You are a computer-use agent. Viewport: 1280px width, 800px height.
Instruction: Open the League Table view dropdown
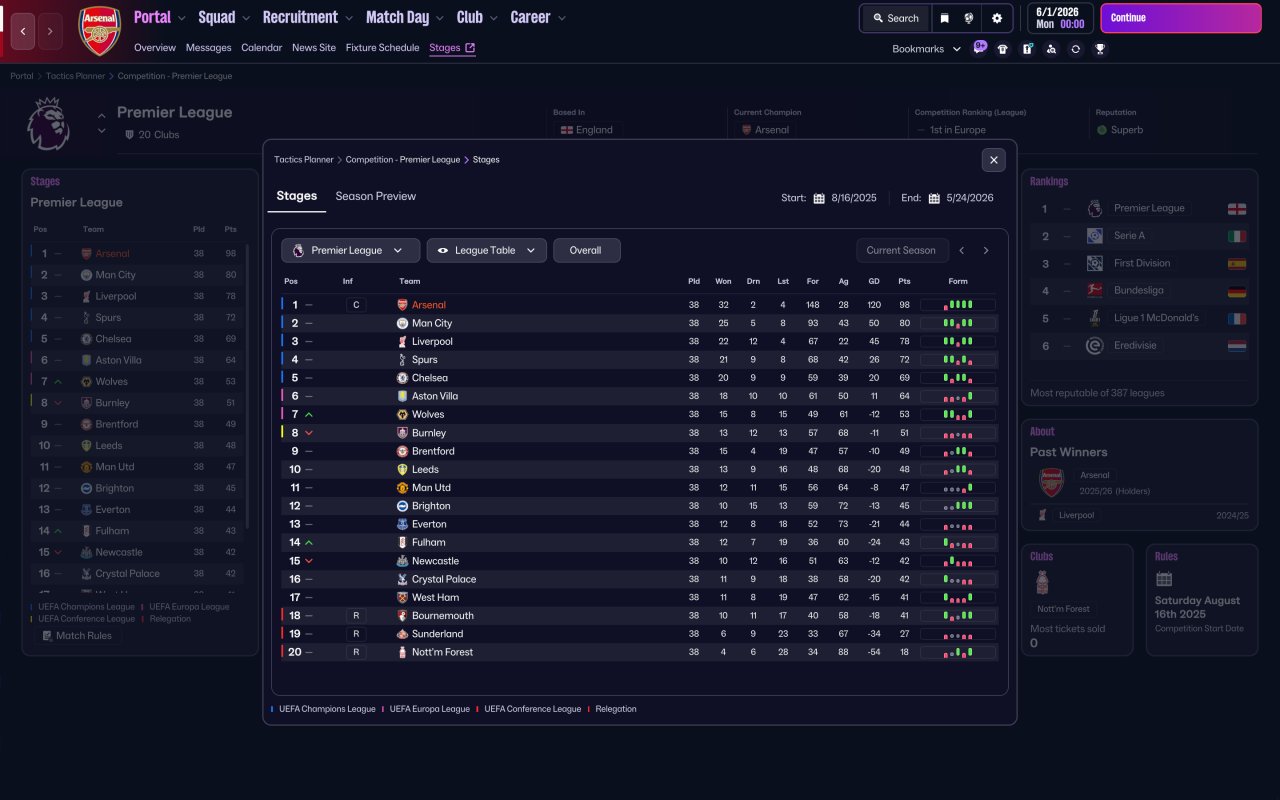(x=487, y=250)
